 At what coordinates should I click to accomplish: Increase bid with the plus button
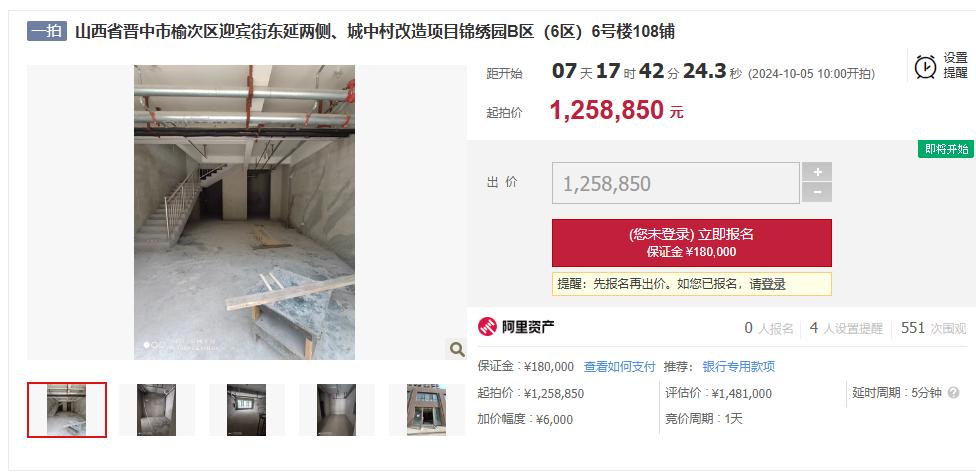[x=817, y=172]
